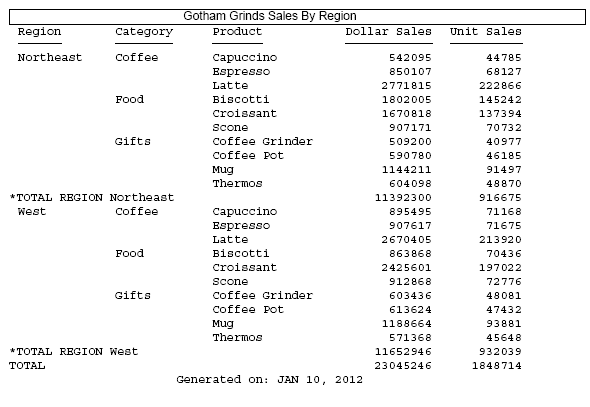
Task: Click the Generated on JAN 10, 2012 footer
Action: [269, 380]
